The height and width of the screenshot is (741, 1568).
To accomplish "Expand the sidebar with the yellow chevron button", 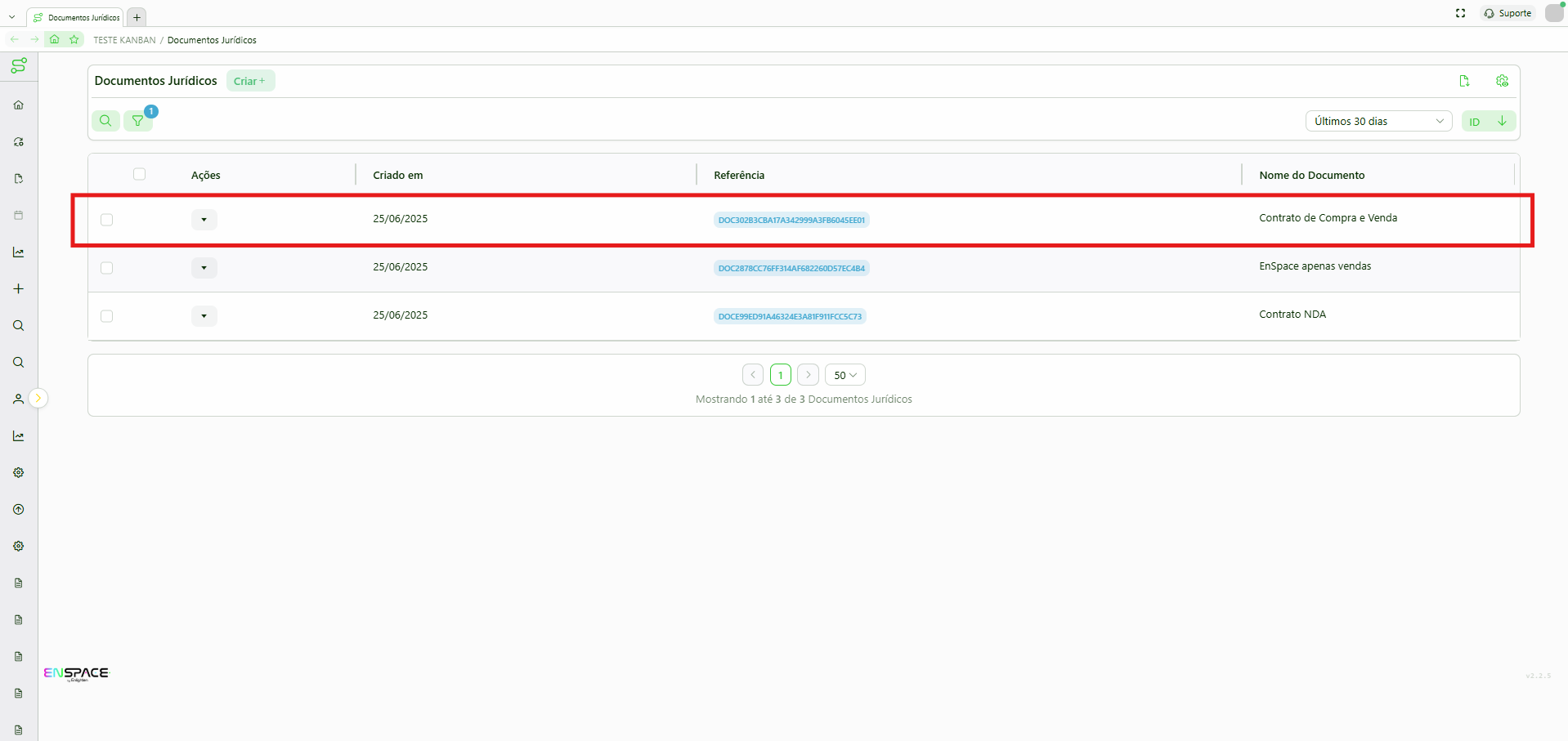I will [x=38, y=398].
